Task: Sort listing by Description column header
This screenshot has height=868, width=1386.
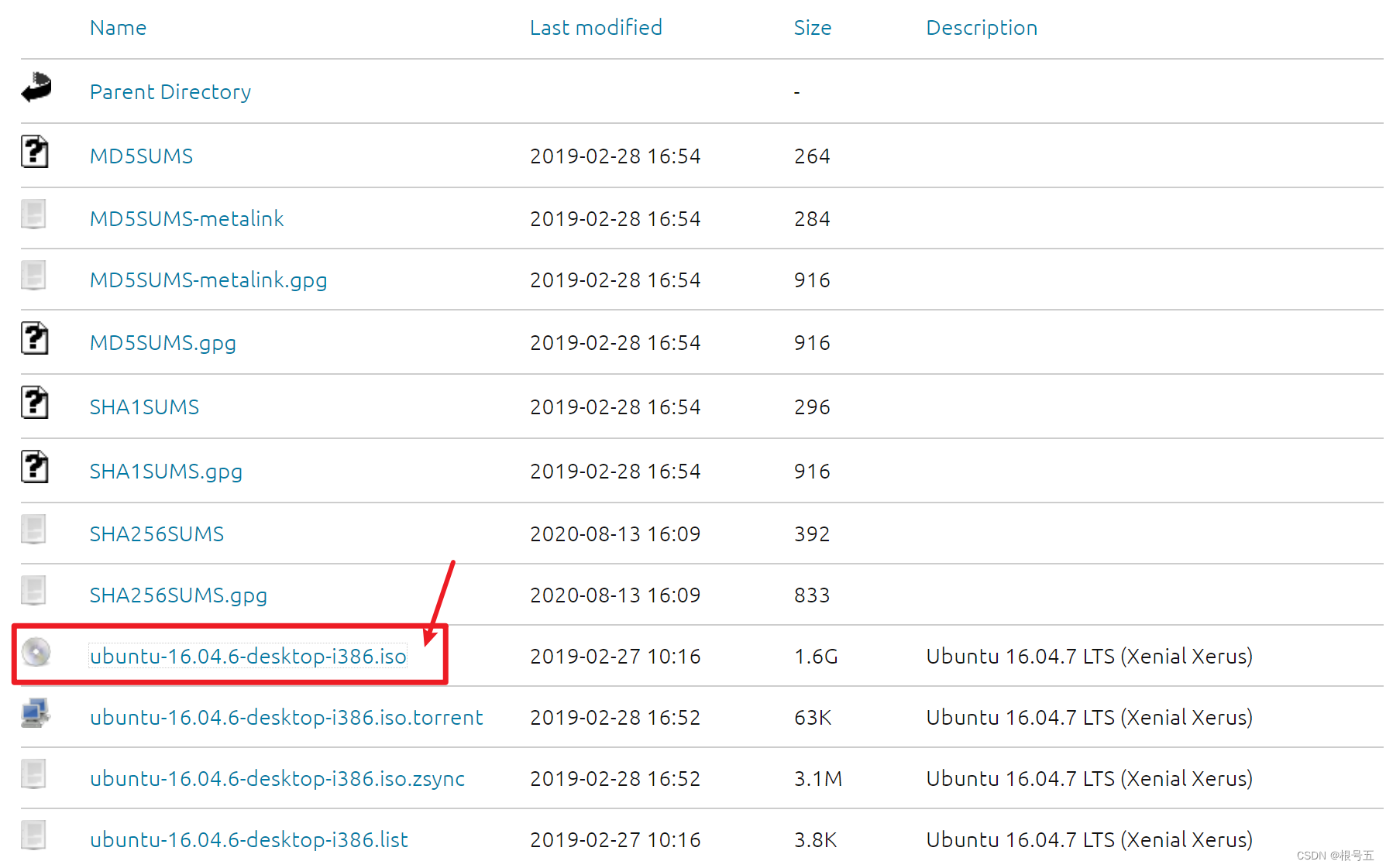Action: click(982, 28)
